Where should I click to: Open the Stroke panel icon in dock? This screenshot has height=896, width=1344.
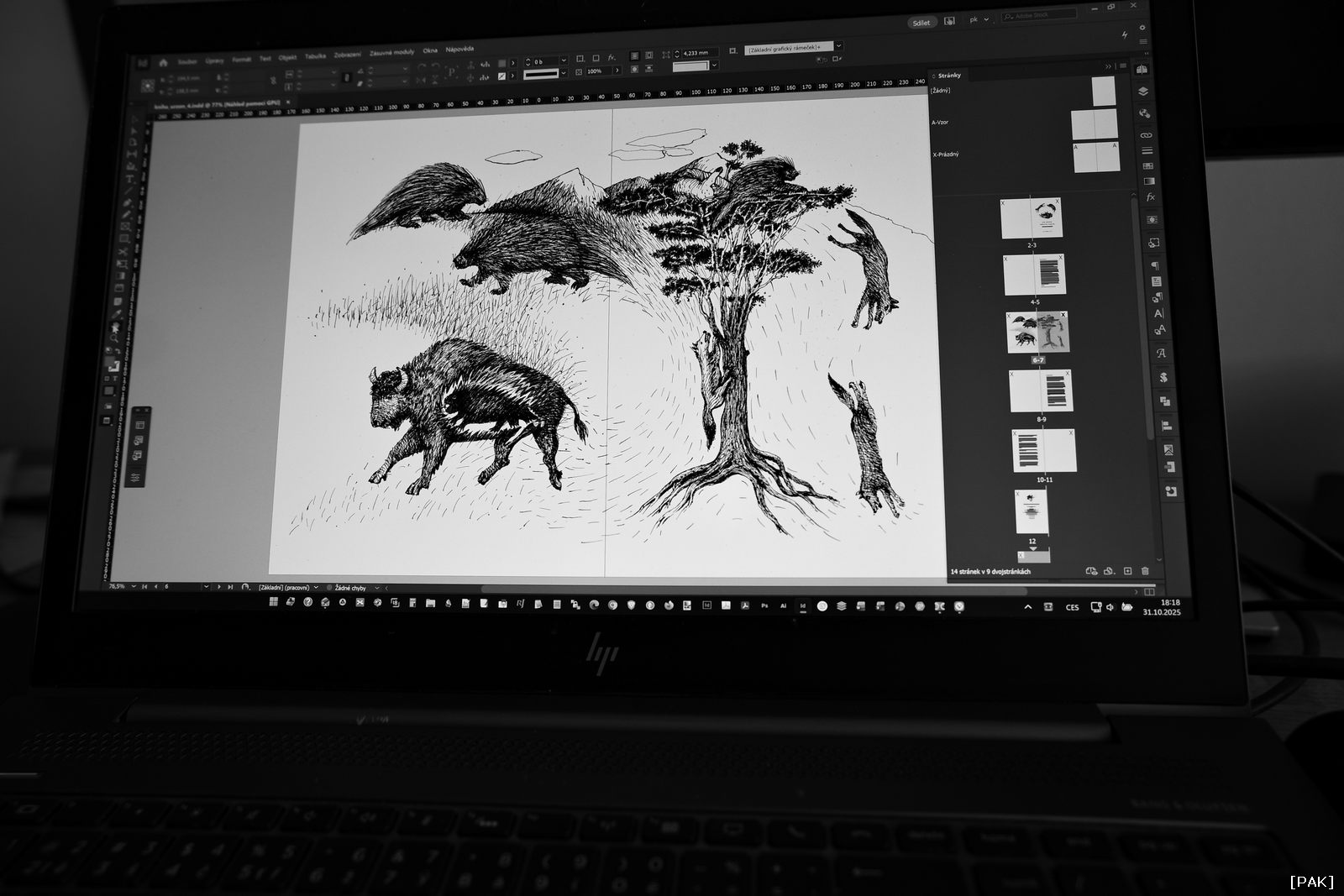(x=1147, y=151)
